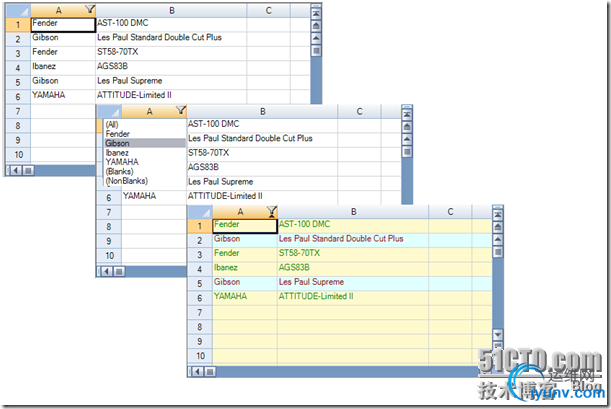
Task: Click page-up scroll button in colored spreadsheet
Action: [x=498, y=227]
